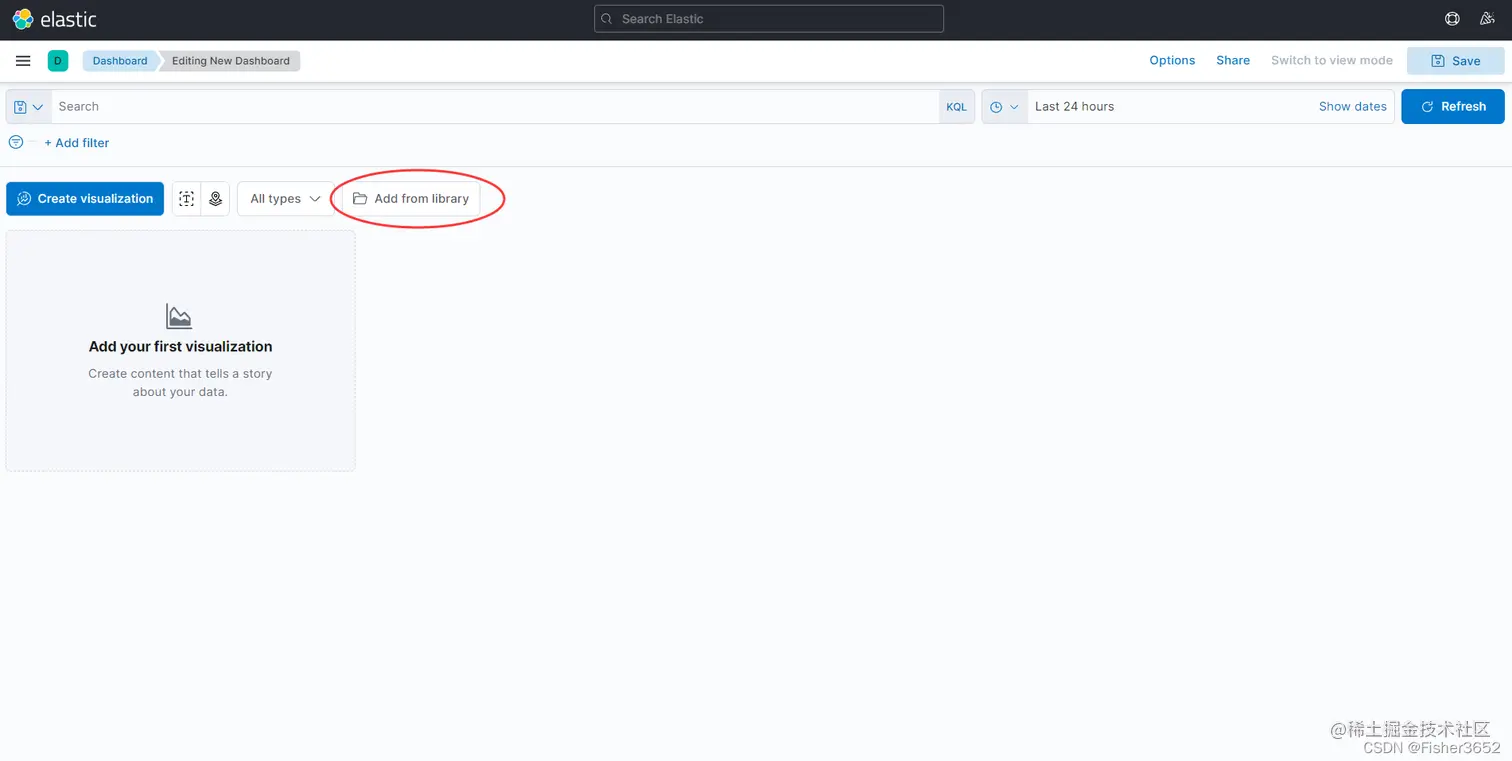Open the Share menu
This screenshot has width=1512, height=761.
point(1233,61)
